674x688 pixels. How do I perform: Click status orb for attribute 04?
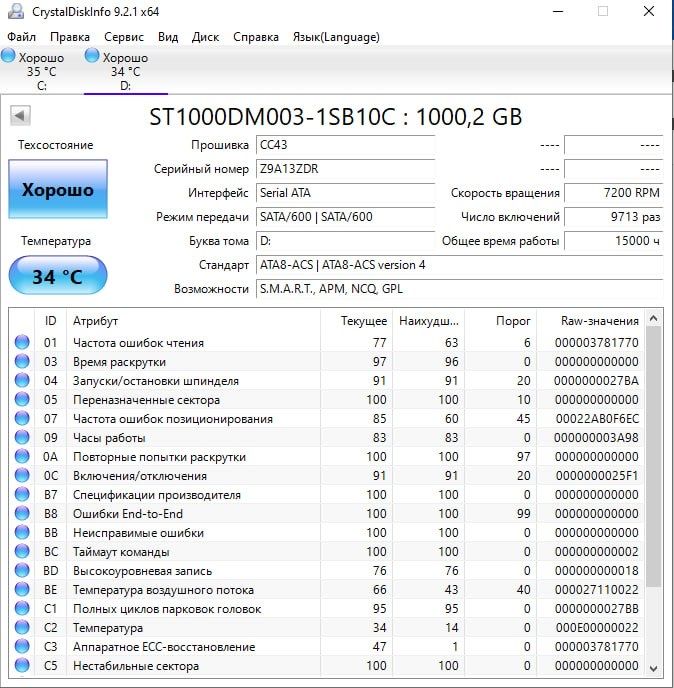22,380
